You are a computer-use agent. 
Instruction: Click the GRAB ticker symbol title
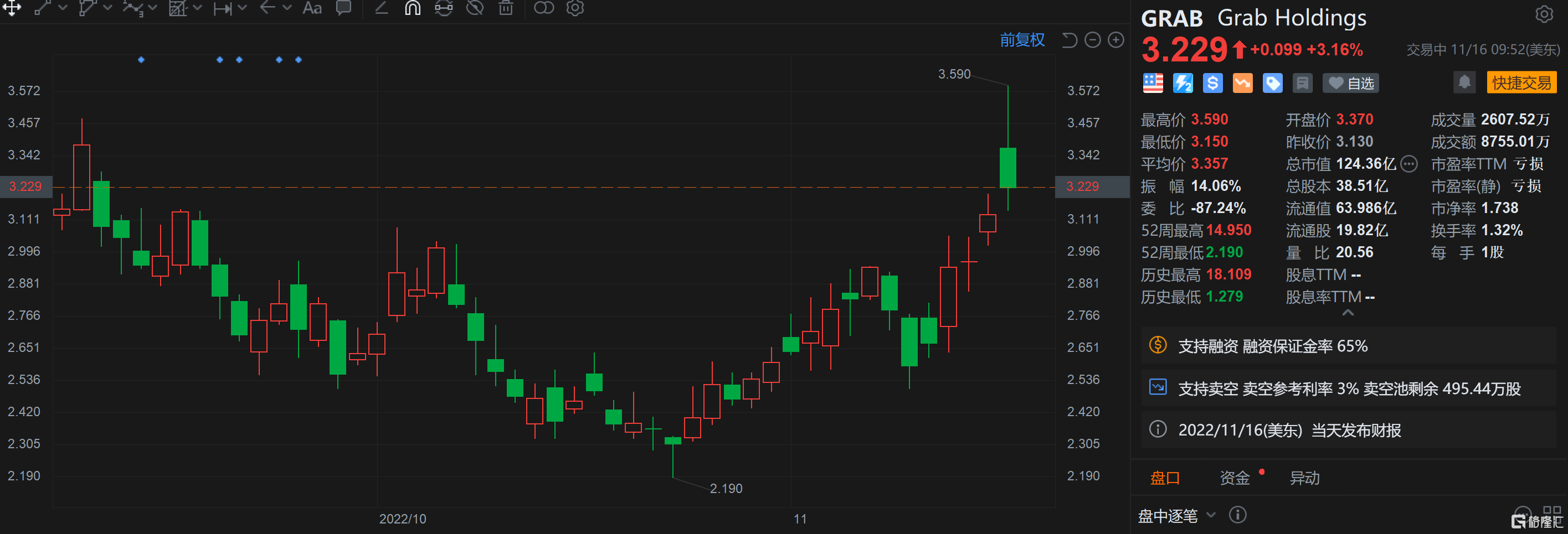1172,18
